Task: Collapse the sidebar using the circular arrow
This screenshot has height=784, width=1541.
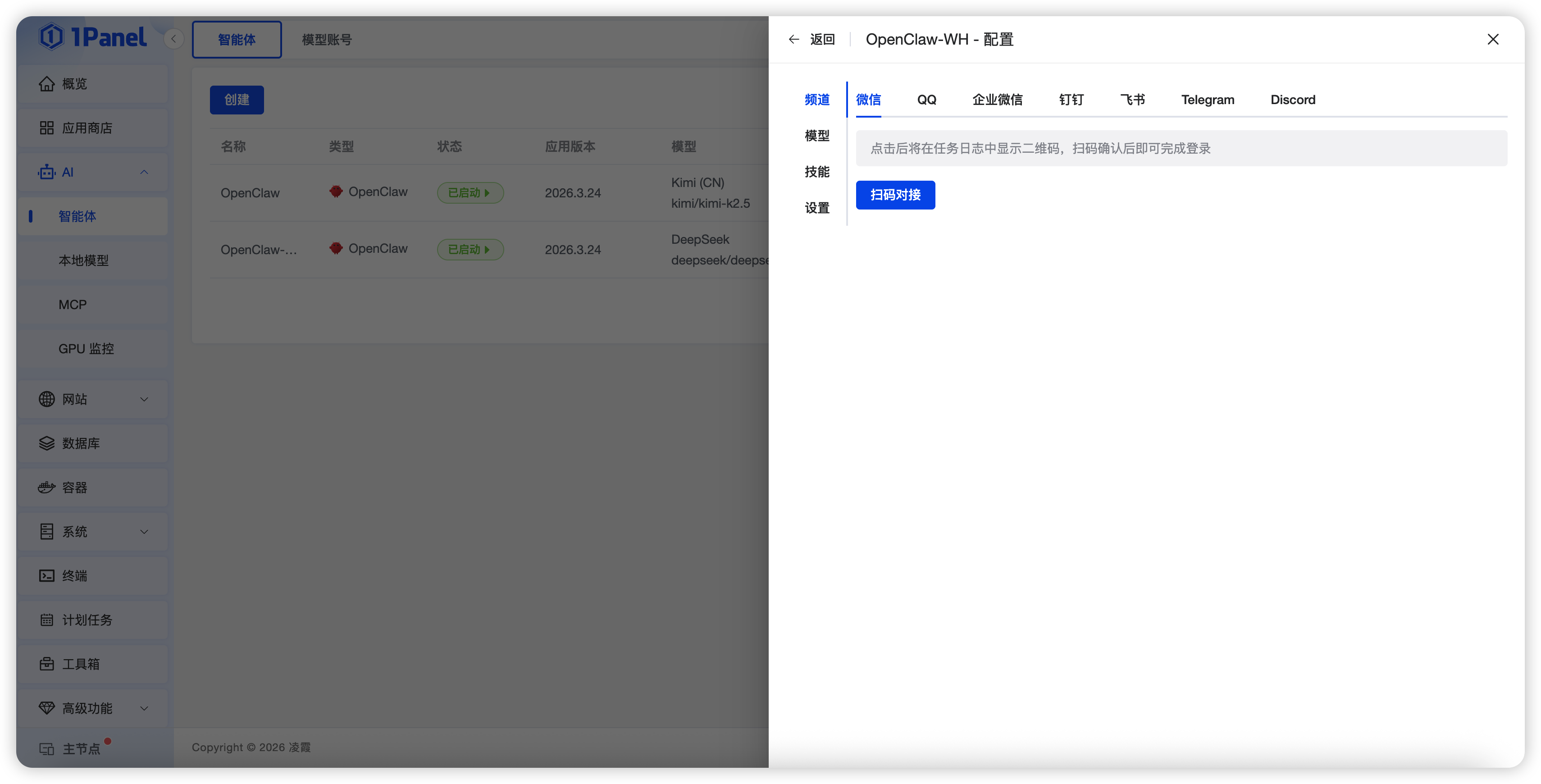Action: point(173,38)
